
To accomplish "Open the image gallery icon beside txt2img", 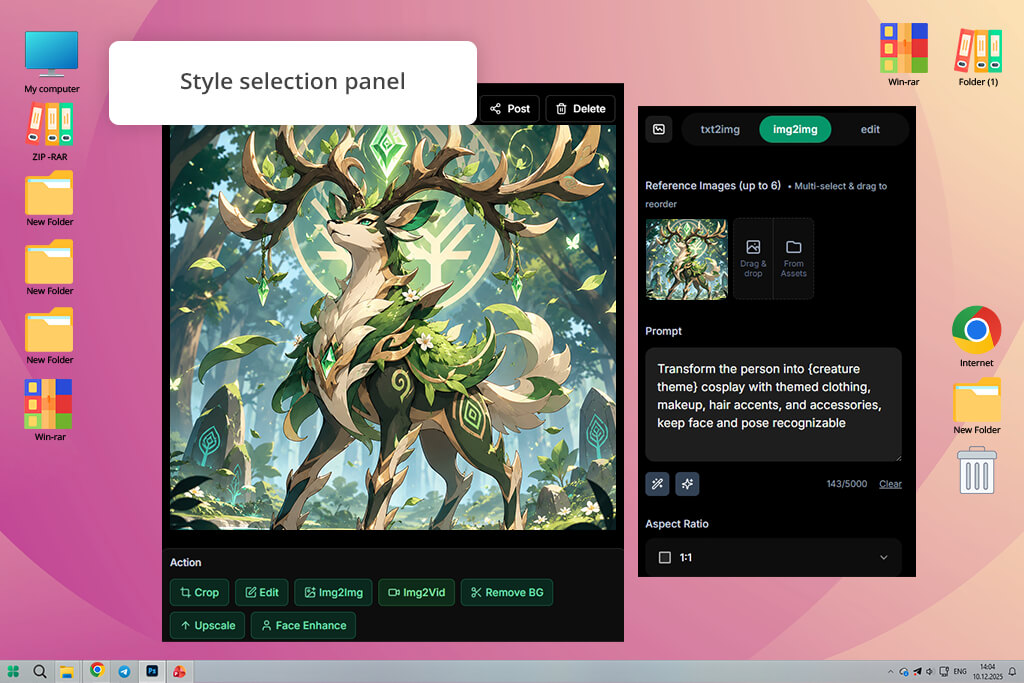I will pos(659,129).
